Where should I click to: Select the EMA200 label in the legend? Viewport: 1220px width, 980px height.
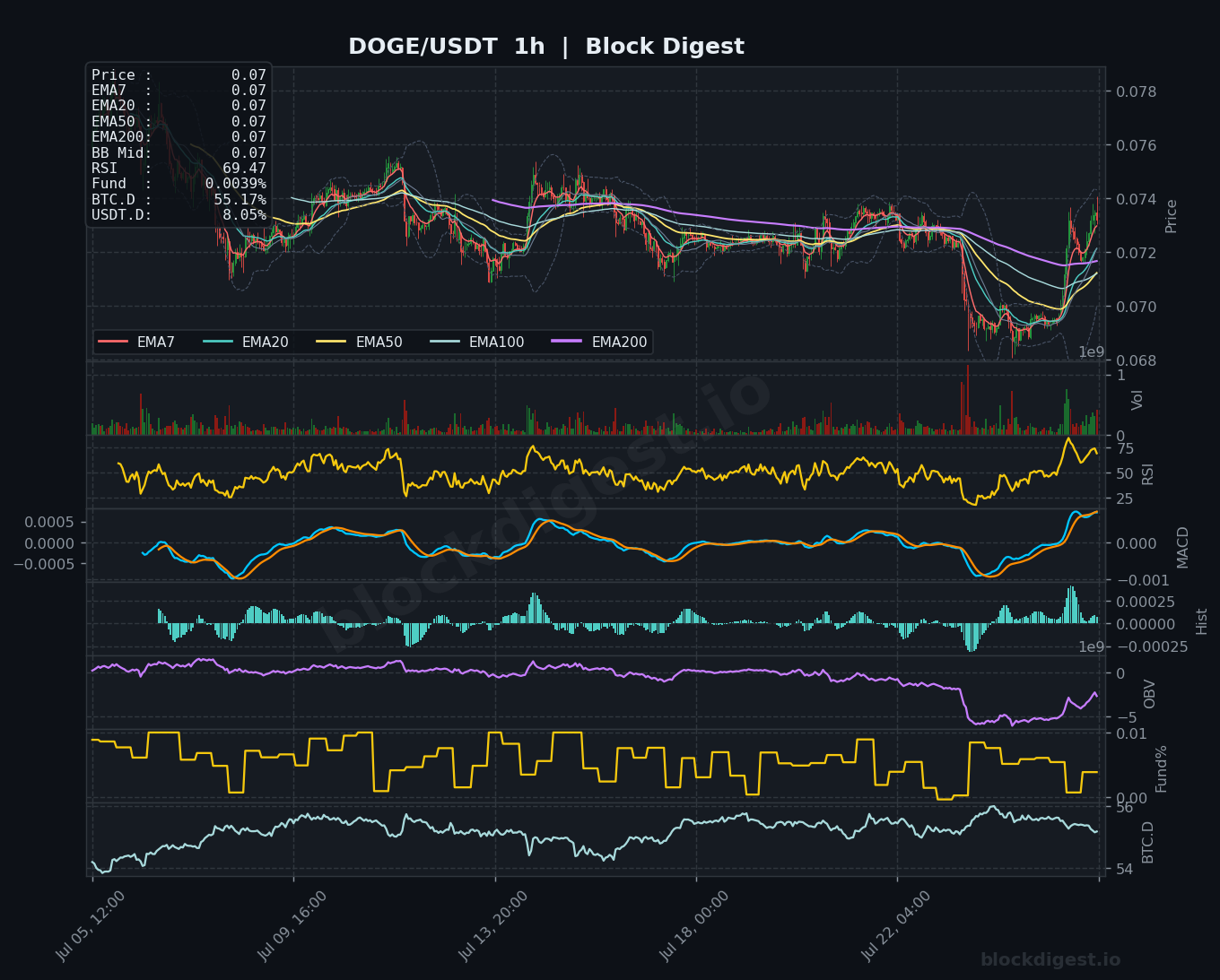pos(619,342)
